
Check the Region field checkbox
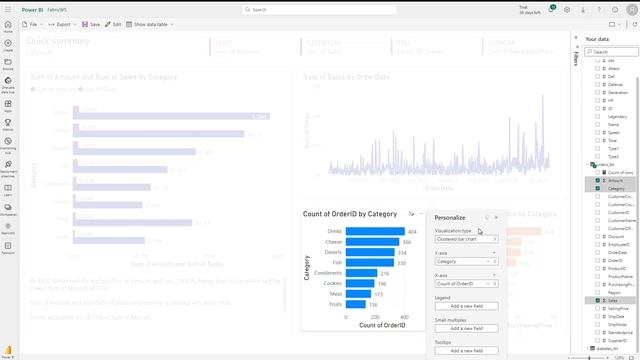(598, 292)
